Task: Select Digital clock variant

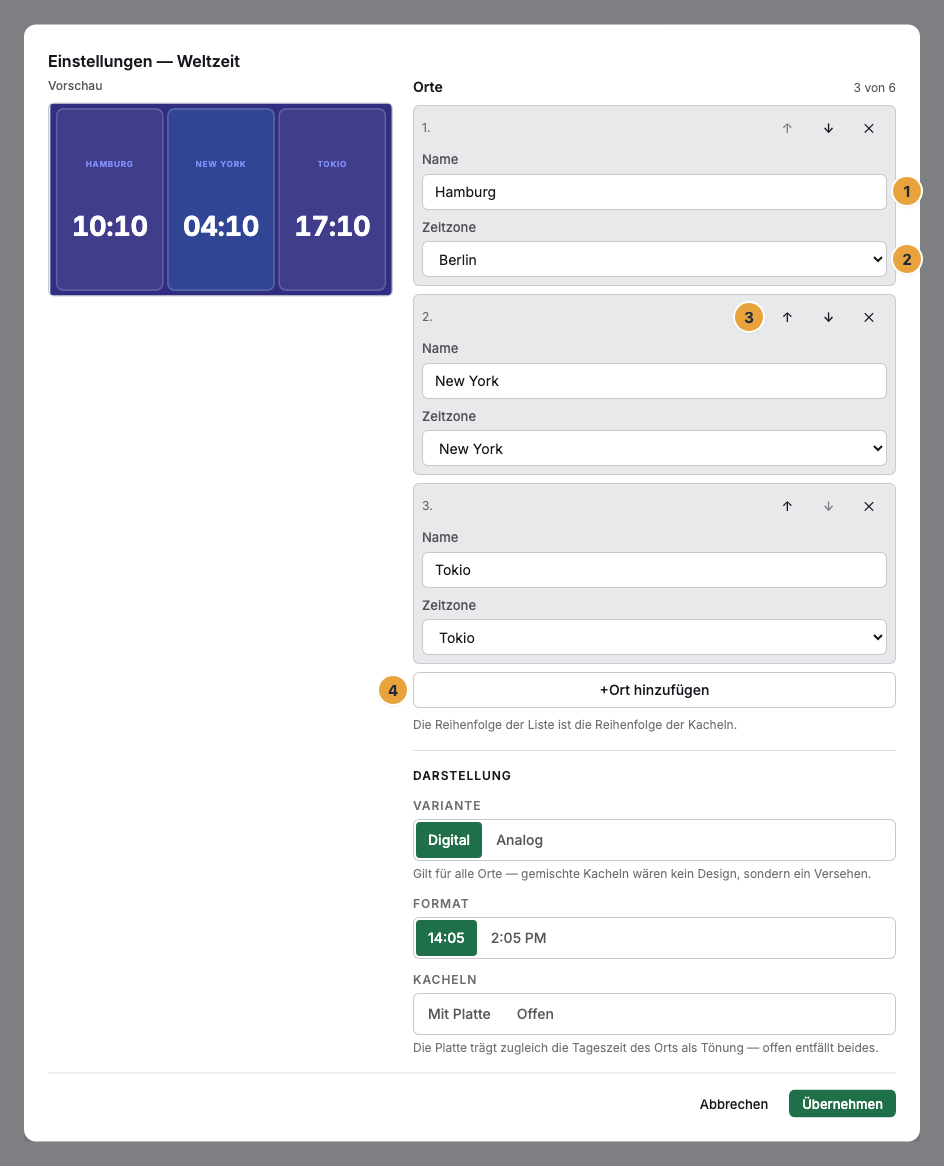Action: coord(449,840)
